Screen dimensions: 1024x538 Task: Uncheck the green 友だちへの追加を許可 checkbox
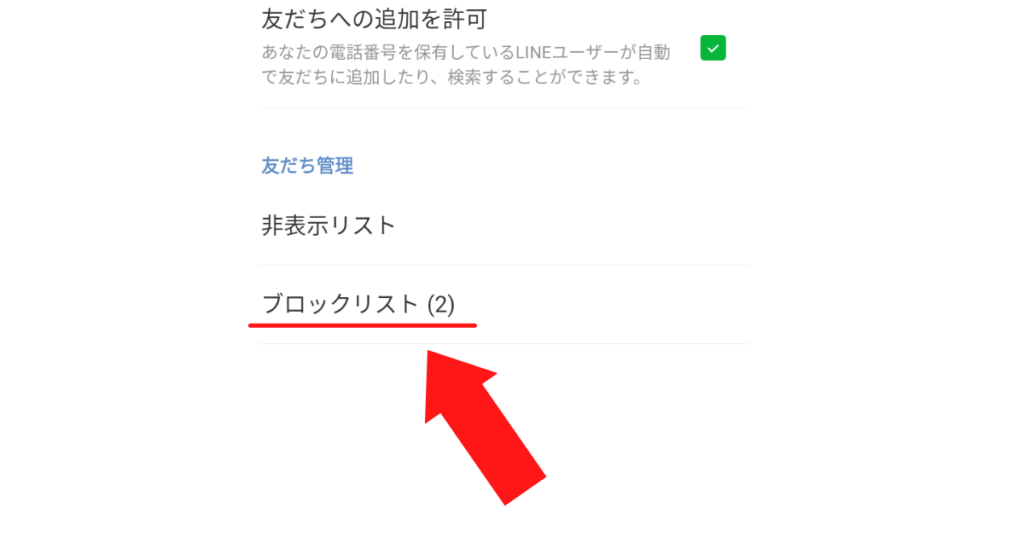click(x=712, y=48)
